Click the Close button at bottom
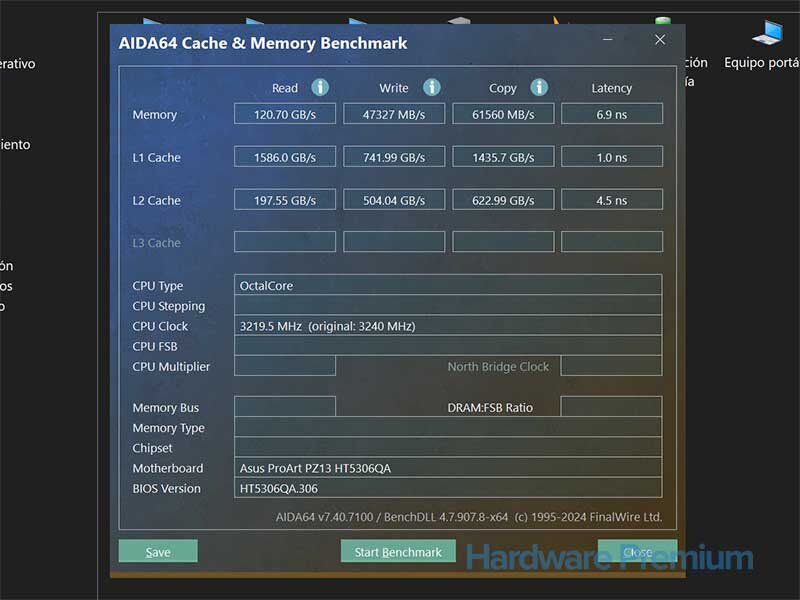 click(637, 551)
